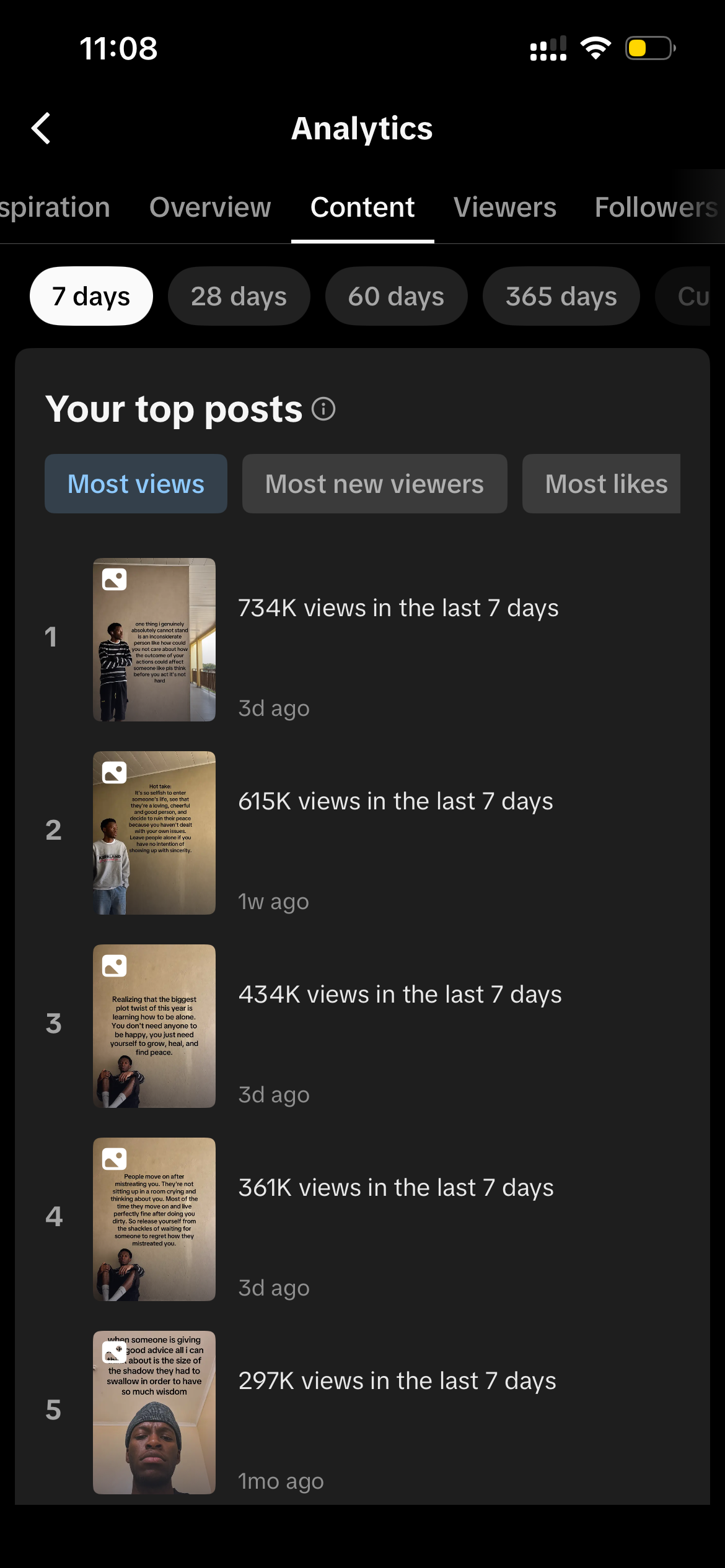The image size is (725, 1568).
Task: Tap the photo icon on post 3 thumbnail
Action: pyautogui.click(x=114, y=965)
